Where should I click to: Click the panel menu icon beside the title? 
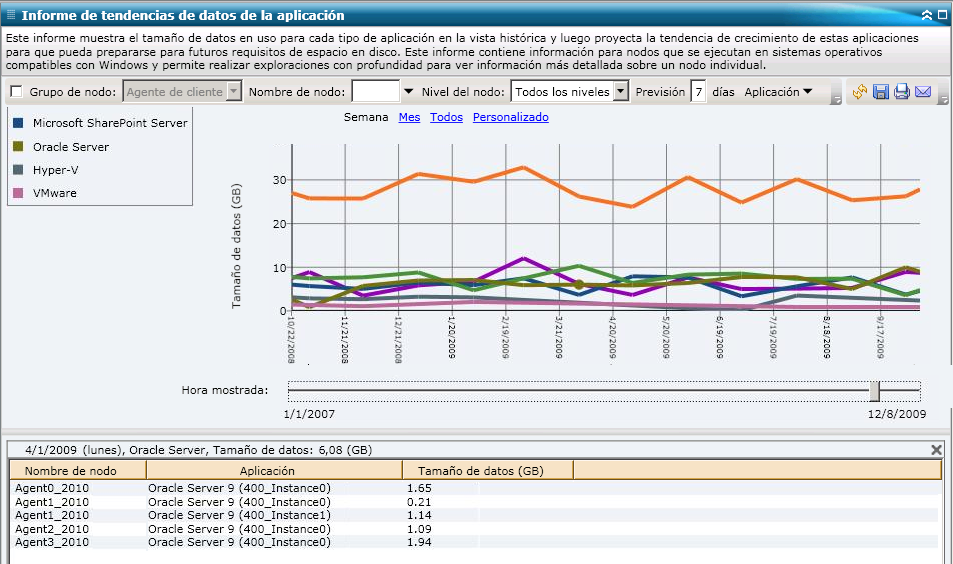coord(11,15)
